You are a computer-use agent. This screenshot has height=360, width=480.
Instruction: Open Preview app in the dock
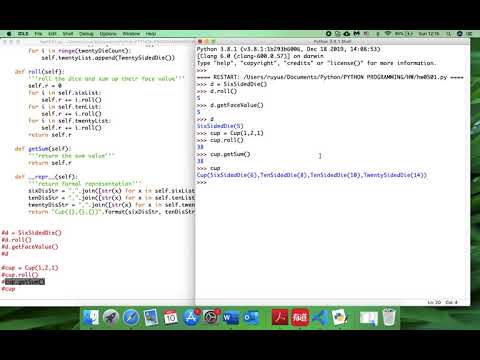pos(151,317)
